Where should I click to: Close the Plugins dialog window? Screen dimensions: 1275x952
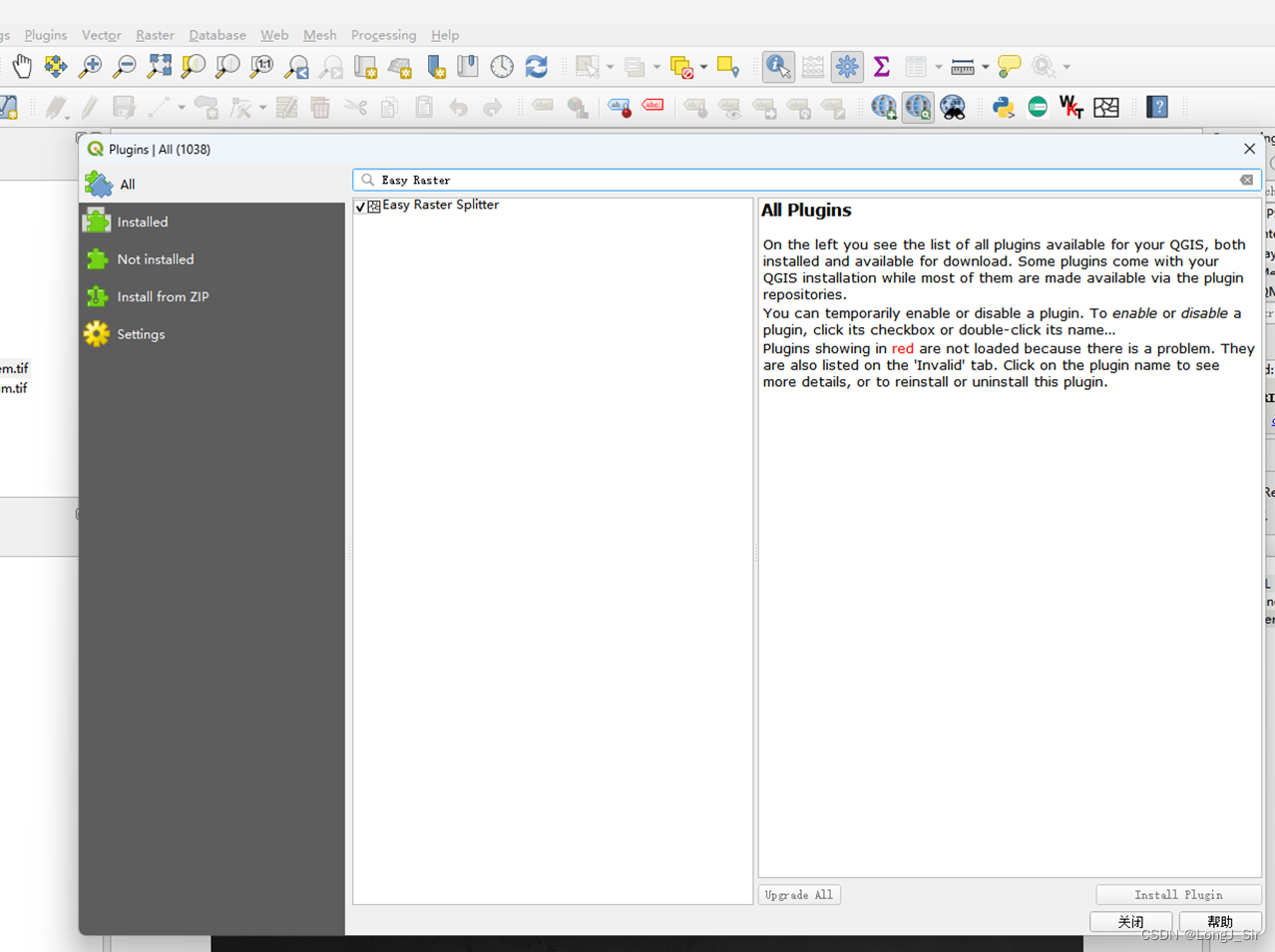(1249, 149)
